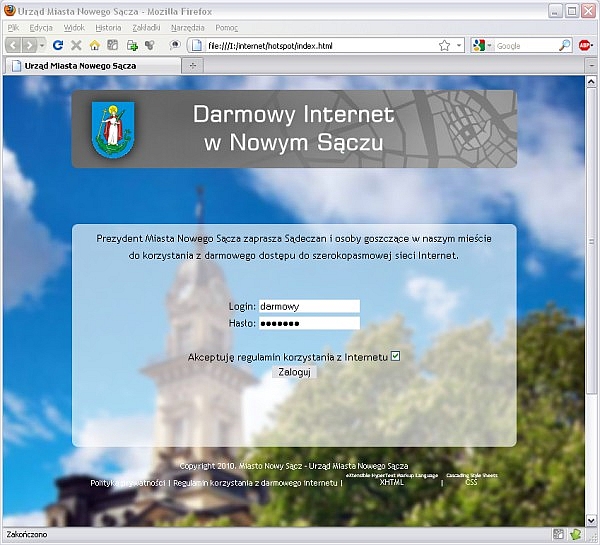The width and height of the screenshot is (600, 545).
Task: Click the browser Back arrow button
Action: pos(13,46)
